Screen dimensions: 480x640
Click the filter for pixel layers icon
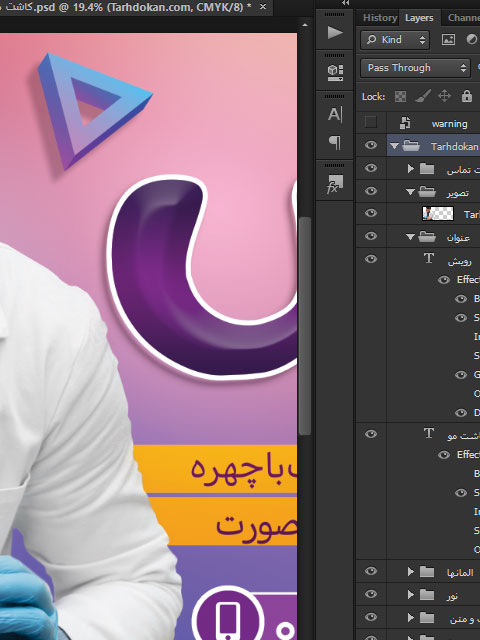448,40
